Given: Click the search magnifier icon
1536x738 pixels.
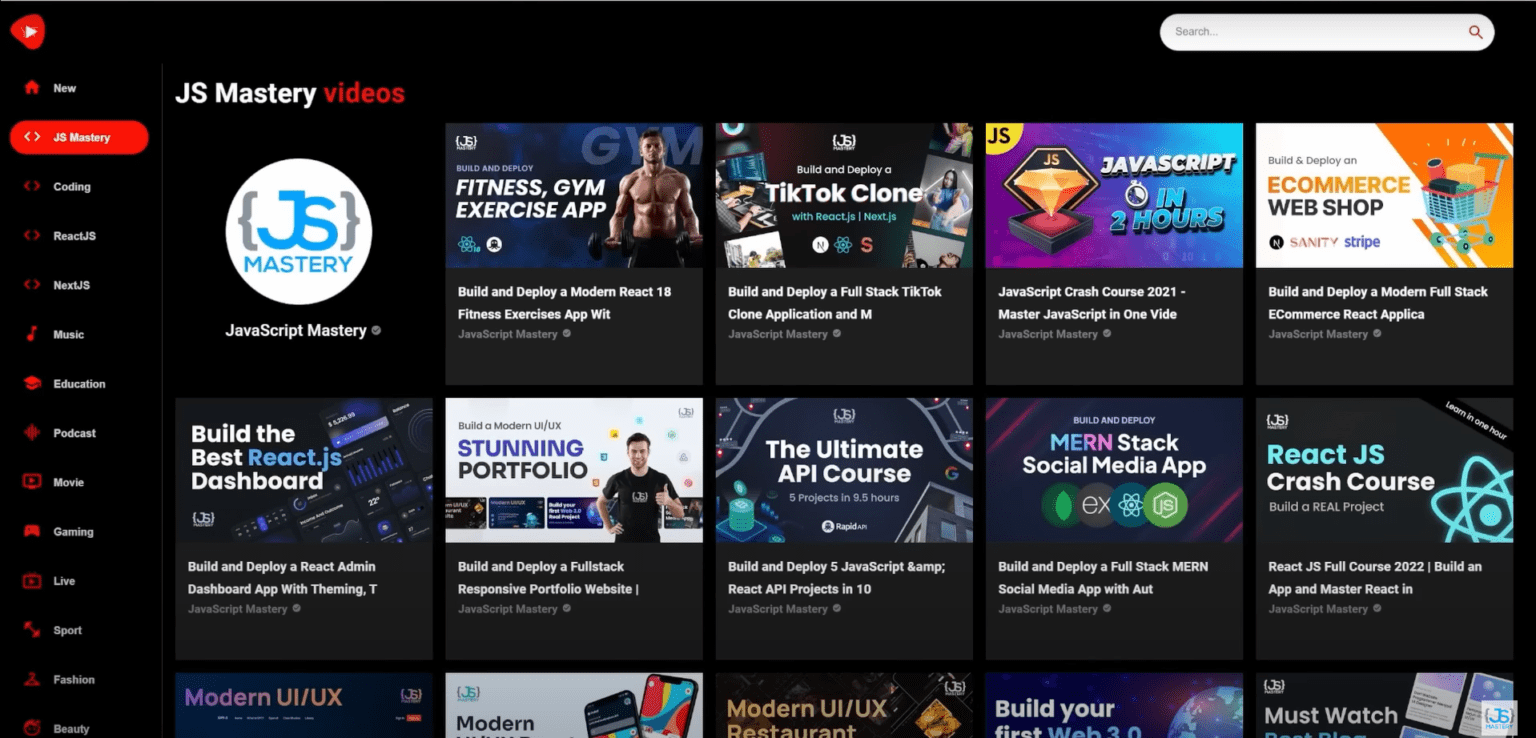Looking at the screenshot, I should (x=1475, y=32).
